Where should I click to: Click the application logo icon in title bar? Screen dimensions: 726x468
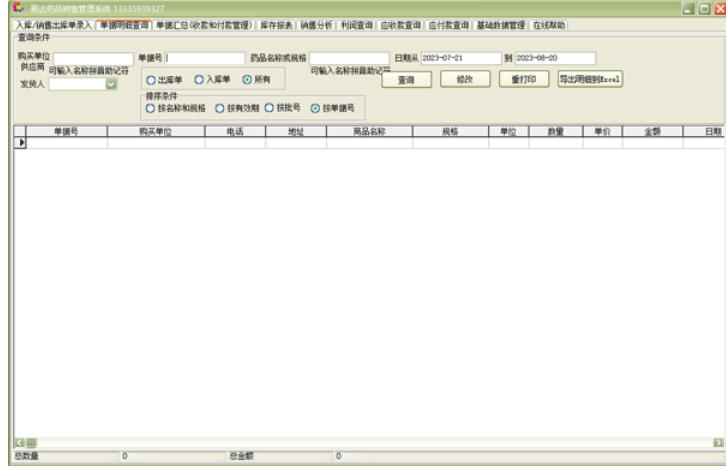[18, 7]
